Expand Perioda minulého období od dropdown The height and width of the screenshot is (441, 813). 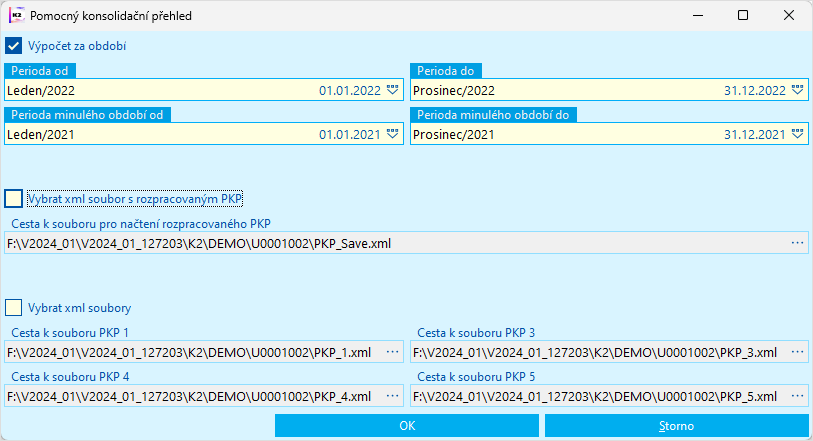[x=393, y=134]
